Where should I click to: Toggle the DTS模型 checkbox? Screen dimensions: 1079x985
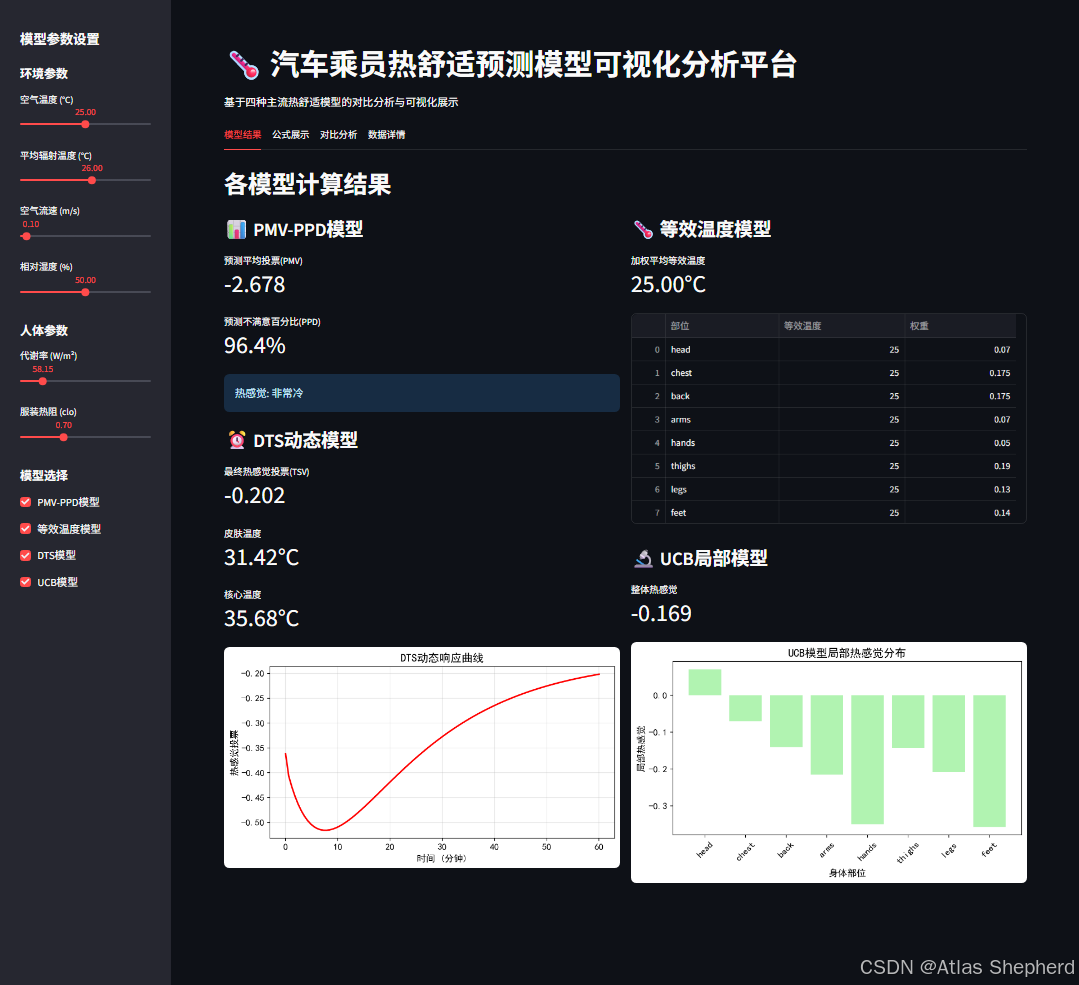click(25, 555)
